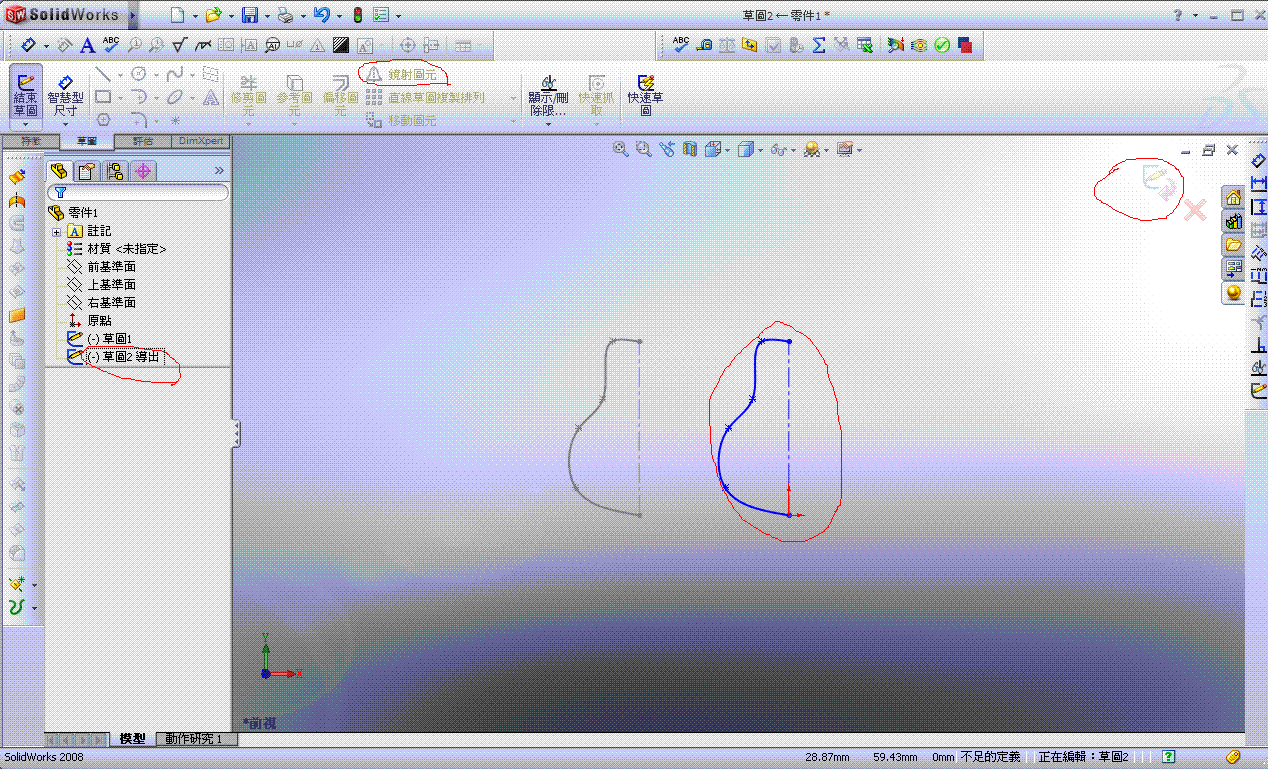Image resolution: width=1268 pixels, height=769 pixels.
Task: Select the Circle sketch tool
Action: click(x=138, y=74)
